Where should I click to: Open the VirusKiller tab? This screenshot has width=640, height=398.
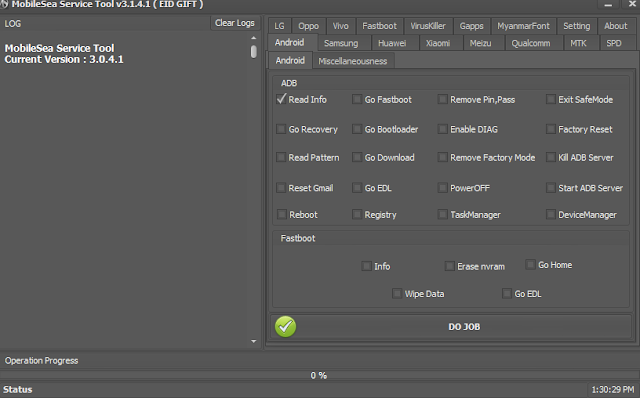tap(428, 26)
